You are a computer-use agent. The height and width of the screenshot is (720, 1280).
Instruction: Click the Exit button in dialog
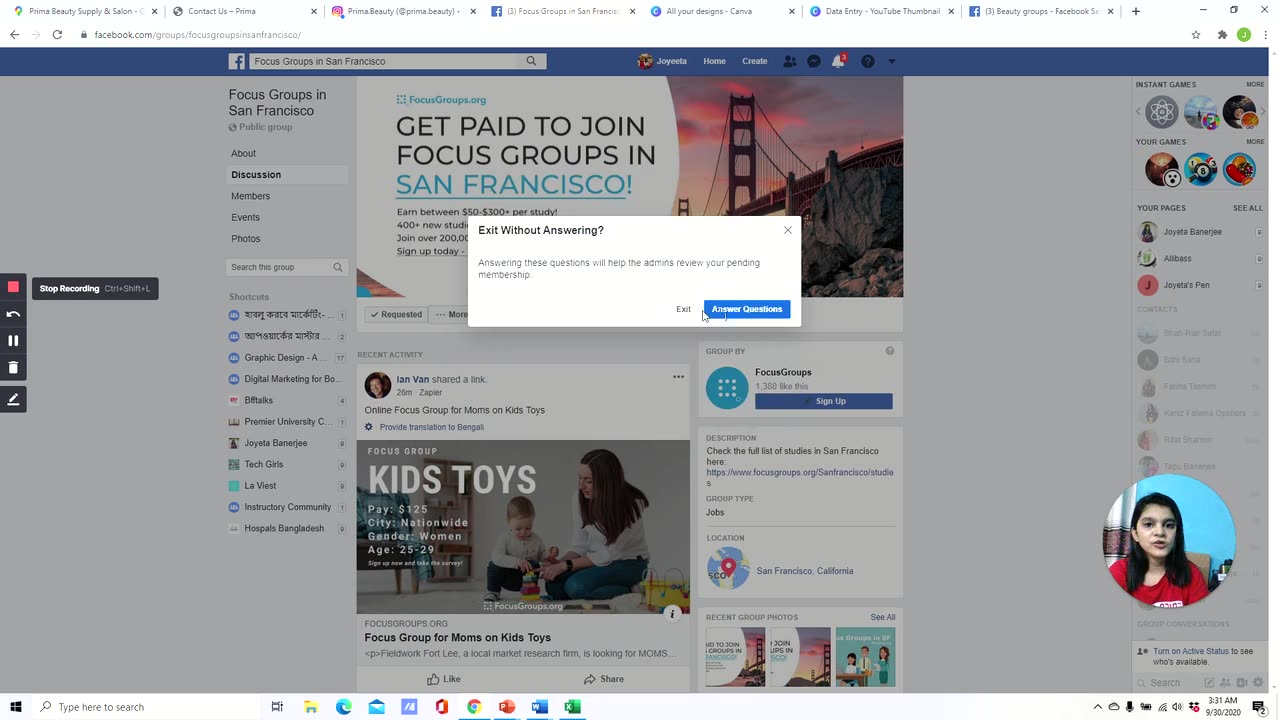[x=683, y=309]
